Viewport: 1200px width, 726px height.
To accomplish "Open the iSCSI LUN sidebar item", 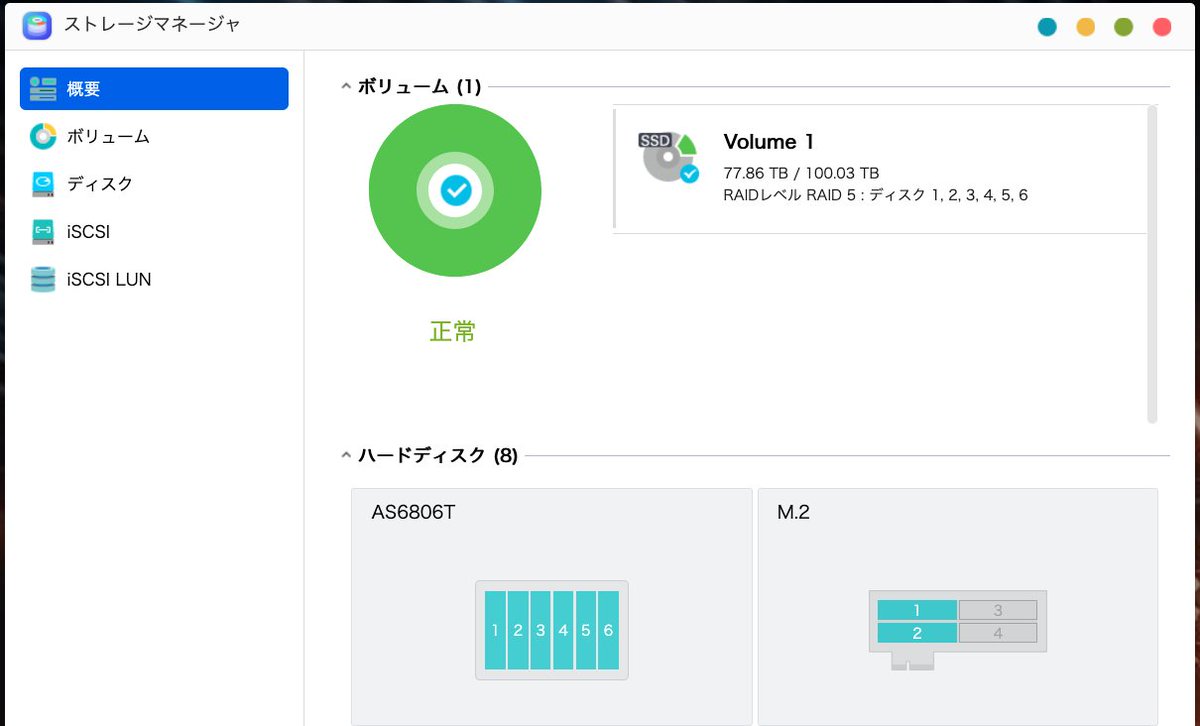I will coord(109,280).
